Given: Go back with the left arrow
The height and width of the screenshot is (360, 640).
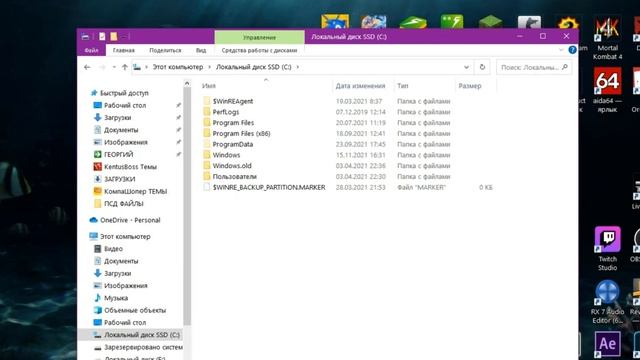Looking at the screenshot, I should [87, 67].
